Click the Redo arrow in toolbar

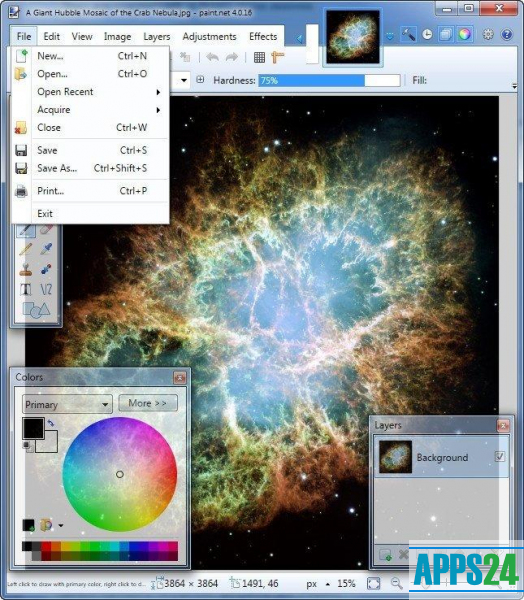click(232, 57)
